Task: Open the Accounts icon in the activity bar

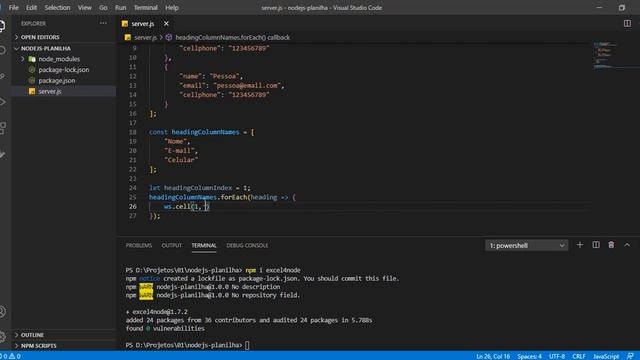Action: pyautogui.click(x=2, y=311)
